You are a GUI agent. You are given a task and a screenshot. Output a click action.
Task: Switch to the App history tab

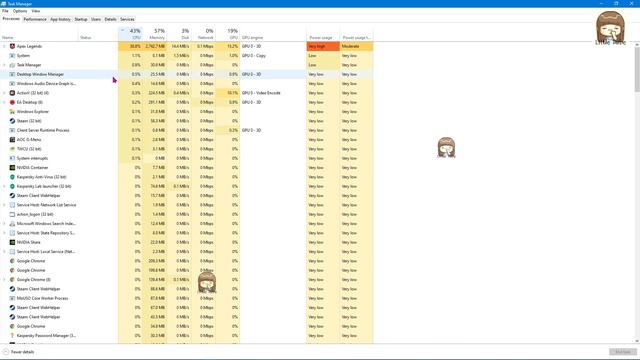[60, 19]
